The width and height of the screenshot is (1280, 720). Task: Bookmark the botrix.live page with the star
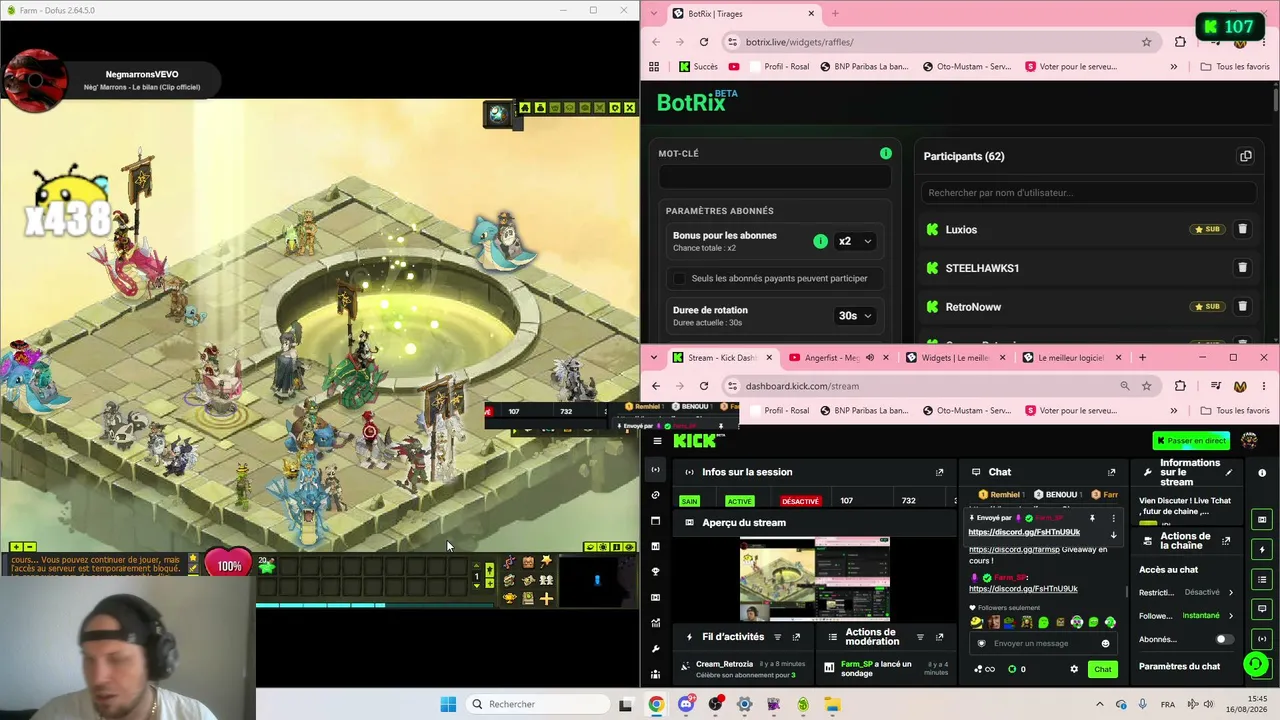click(x=1146, y=42)
